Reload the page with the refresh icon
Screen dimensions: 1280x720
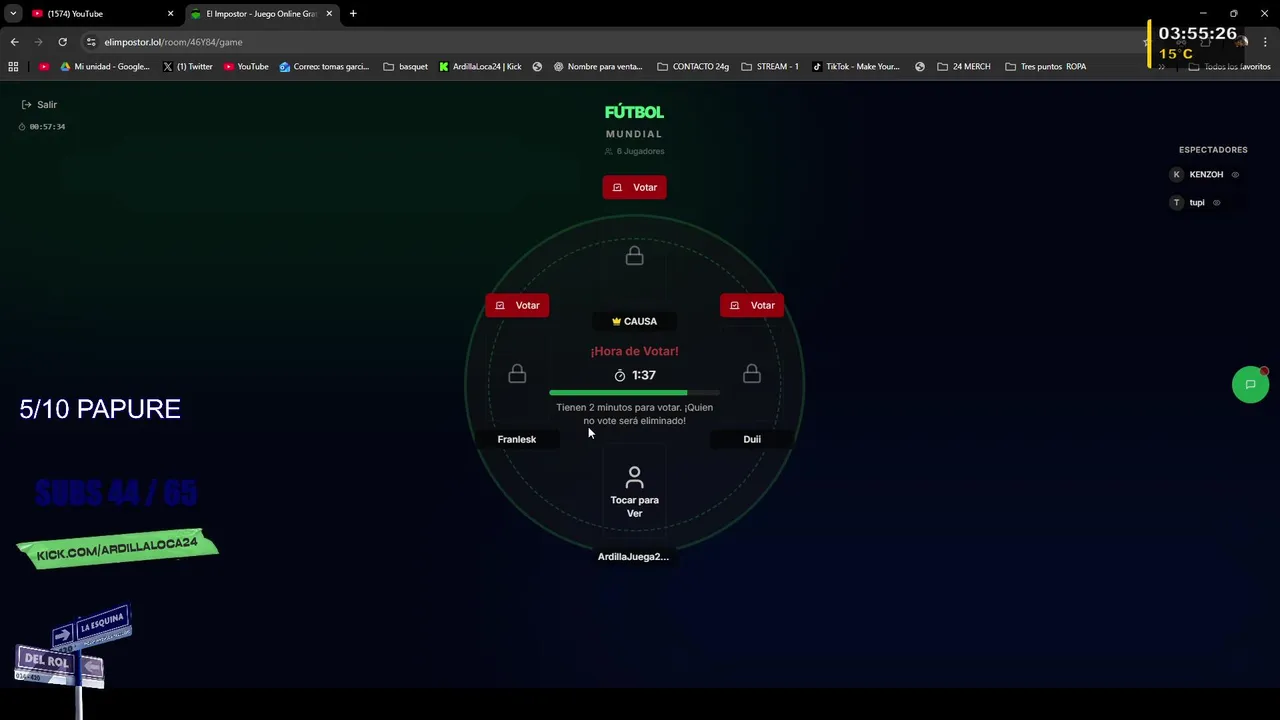[x=62, y=42]
